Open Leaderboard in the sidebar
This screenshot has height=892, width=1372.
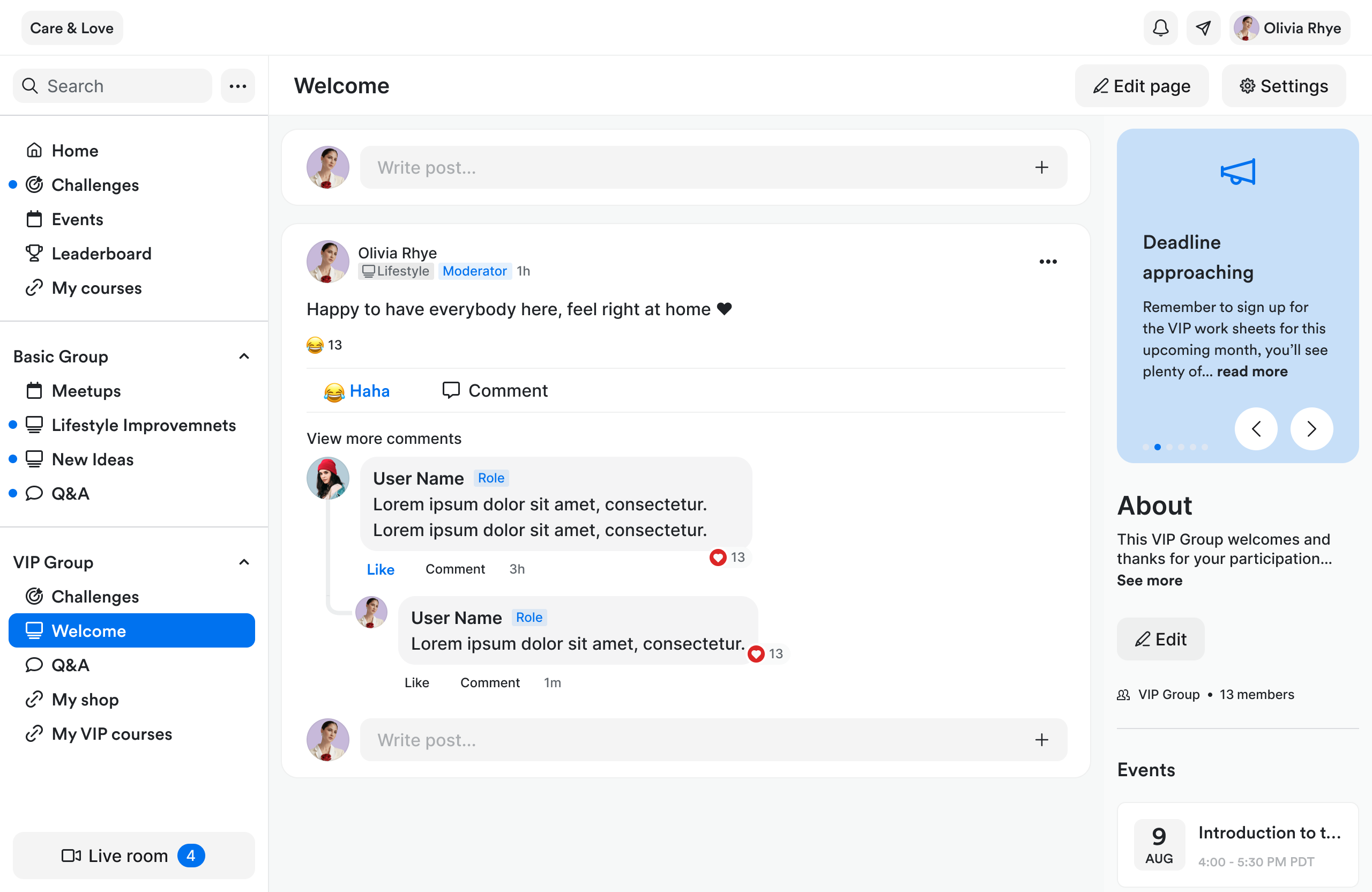point(101,253)
